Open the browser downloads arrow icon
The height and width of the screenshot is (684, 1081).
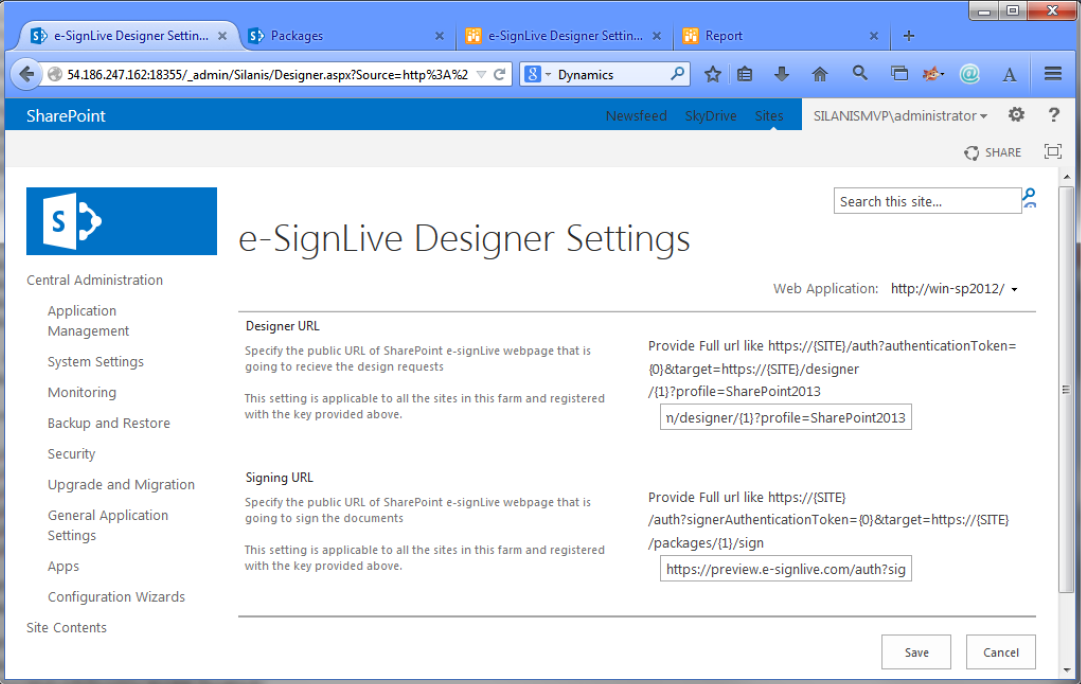click(782, 74)
